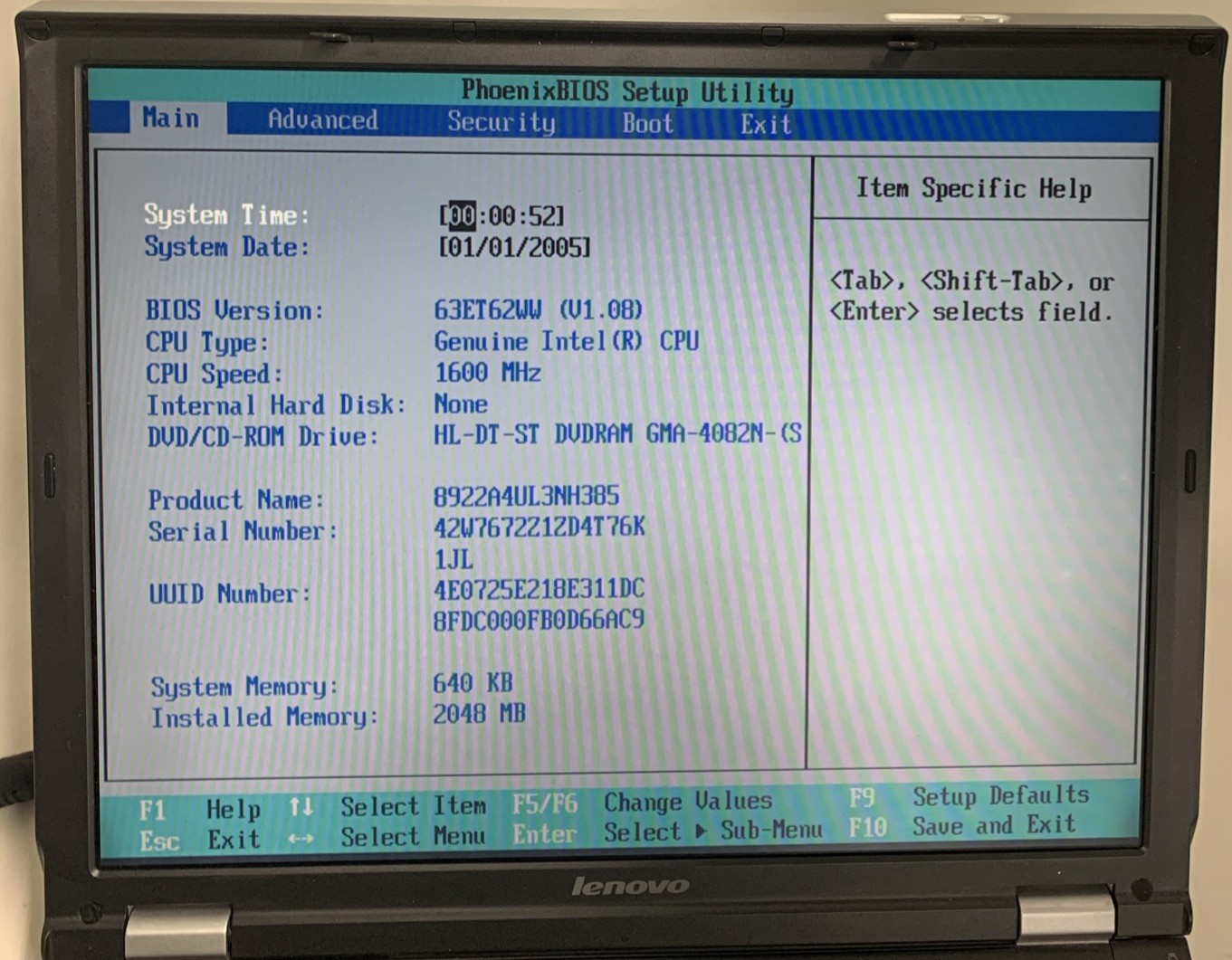Click the Product Name label

(235, 500)
